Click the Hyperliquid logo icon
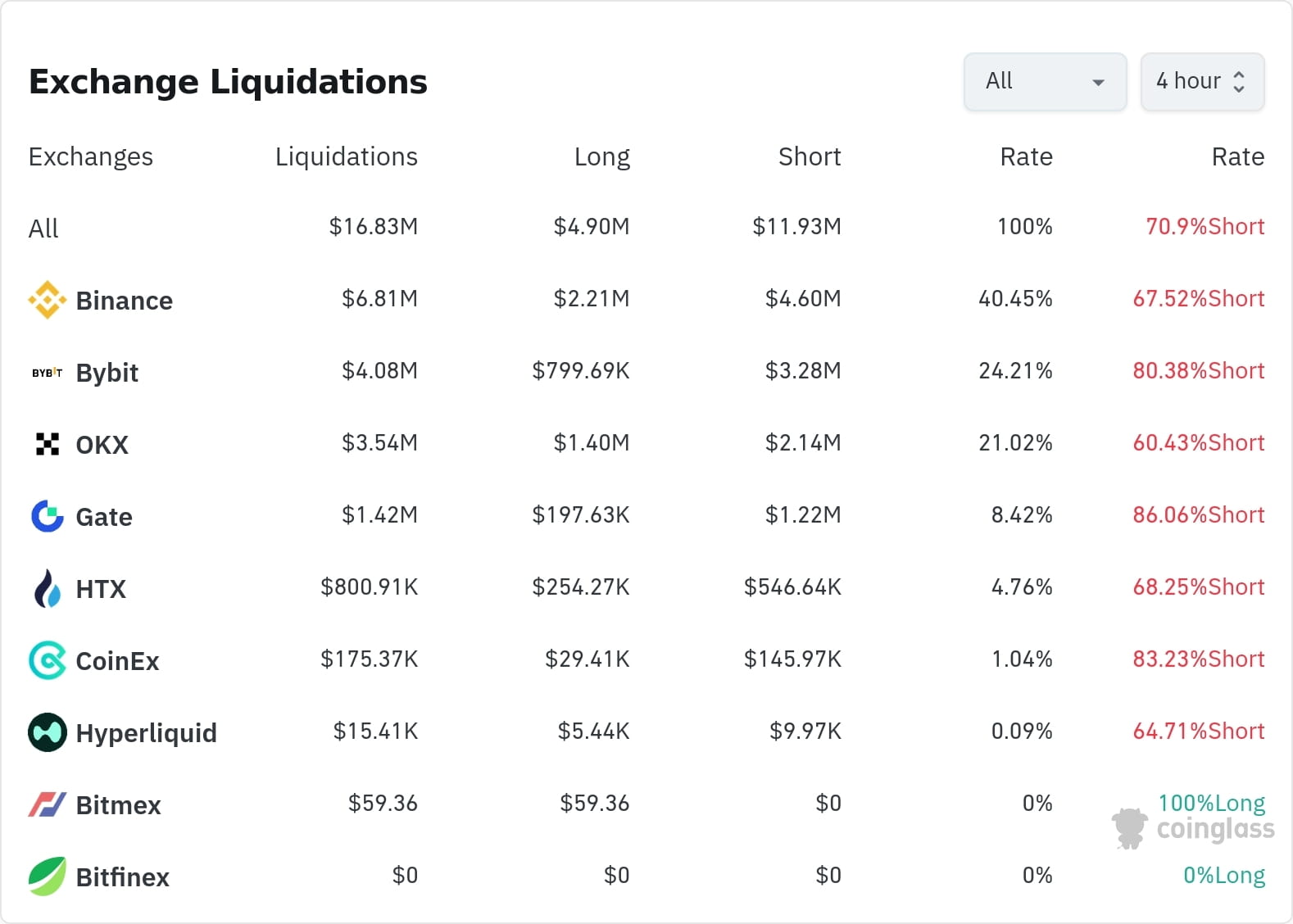Viewport: 1293px width, 924px height. tap(48, 732)
